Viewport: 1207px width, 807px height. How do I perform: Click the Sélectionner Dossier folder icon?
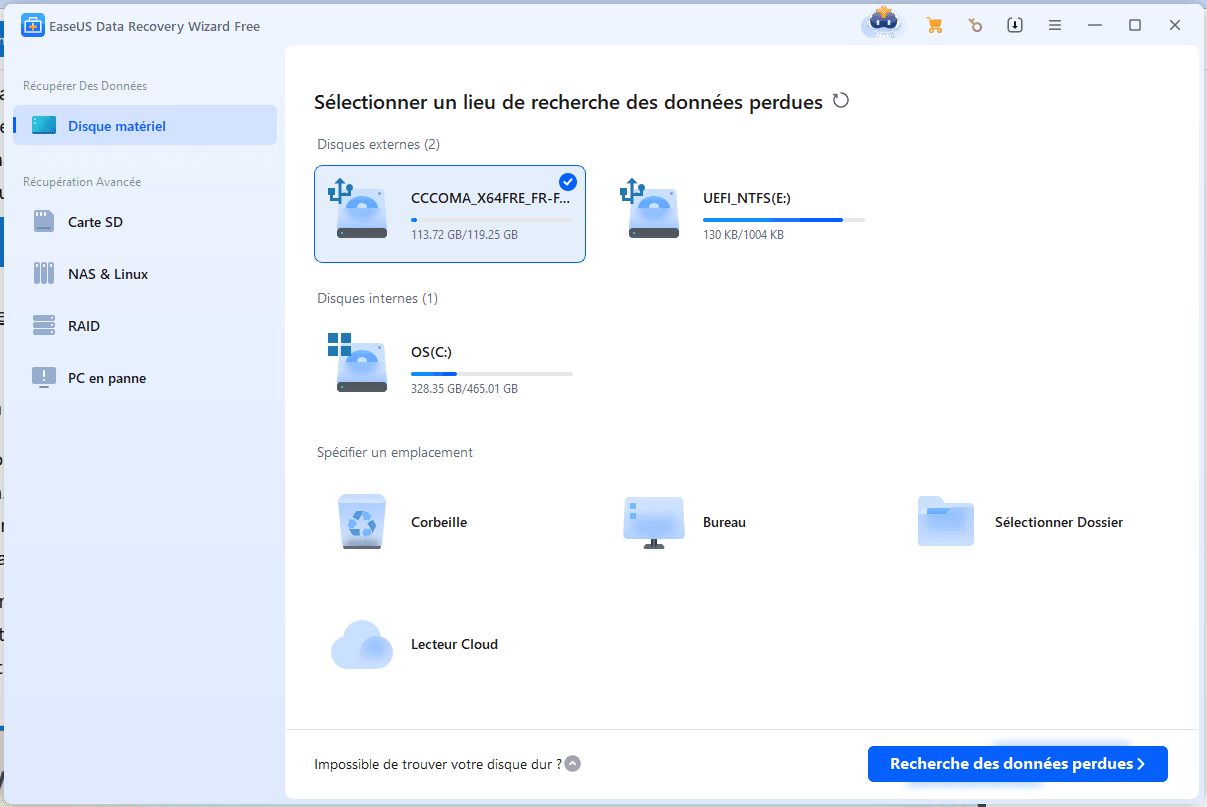tap(946, 521)
